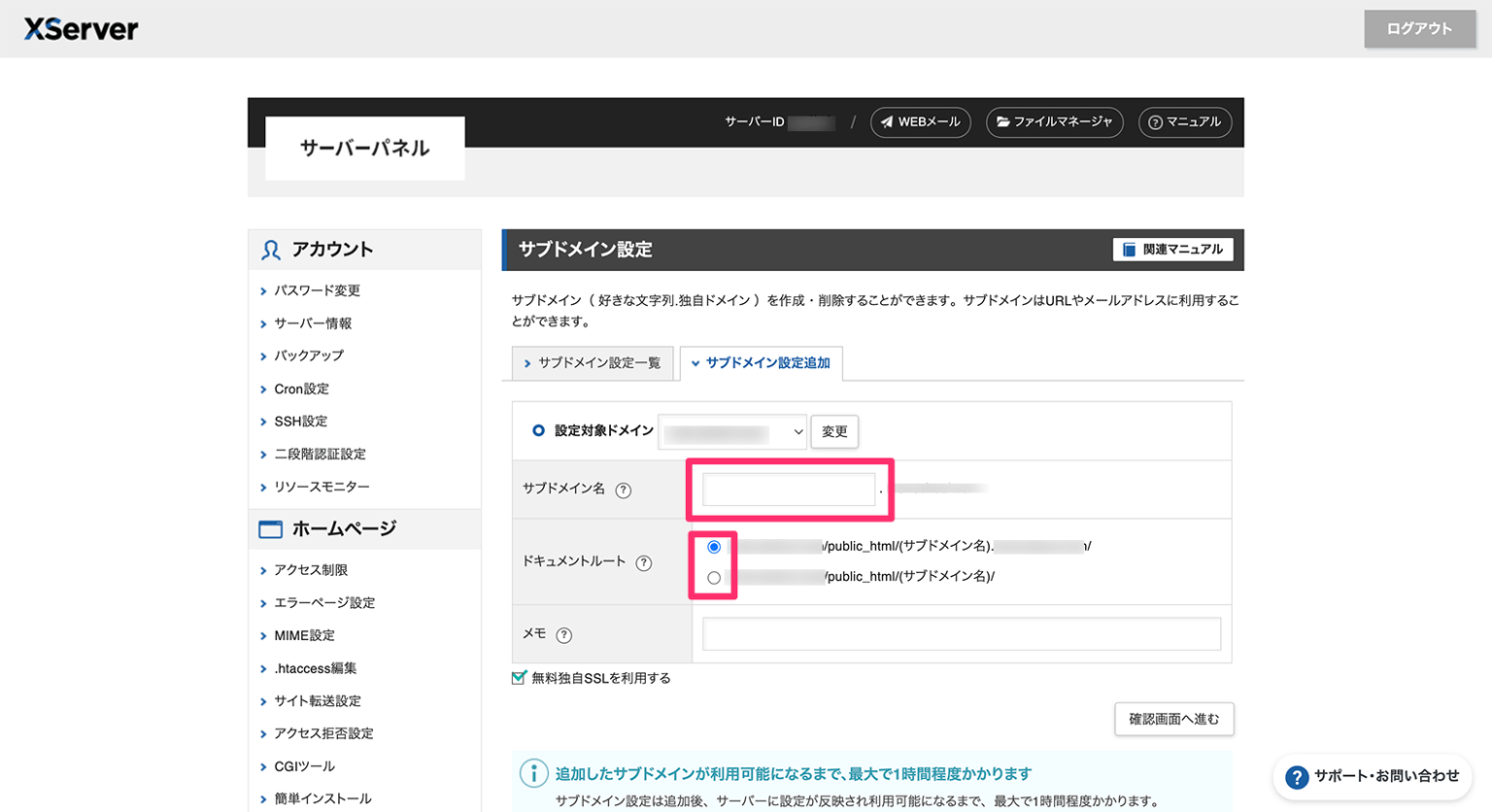The image size is (1492, 812).
Task: Select the サブドメイン設定追加 tab
Action: coord(761,363)
